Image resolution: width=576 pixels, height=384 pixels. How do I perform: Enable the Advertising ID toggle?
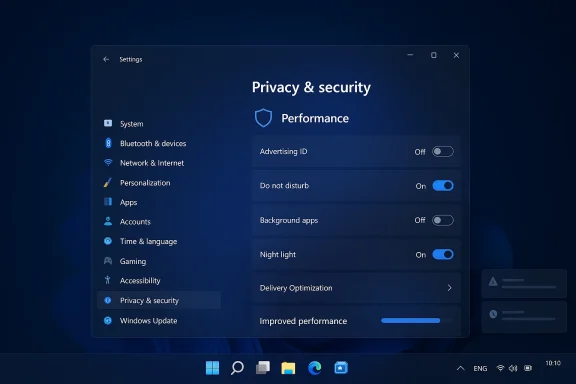tap(443, 151)
